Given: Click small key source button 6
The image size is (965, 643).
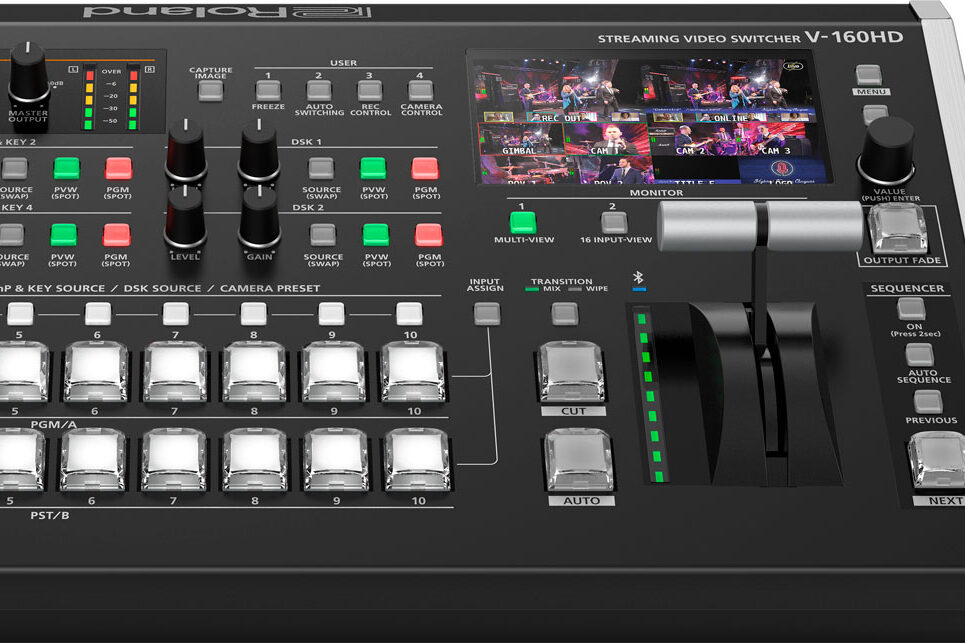Looking at the screenshot, I should [98, 314].
